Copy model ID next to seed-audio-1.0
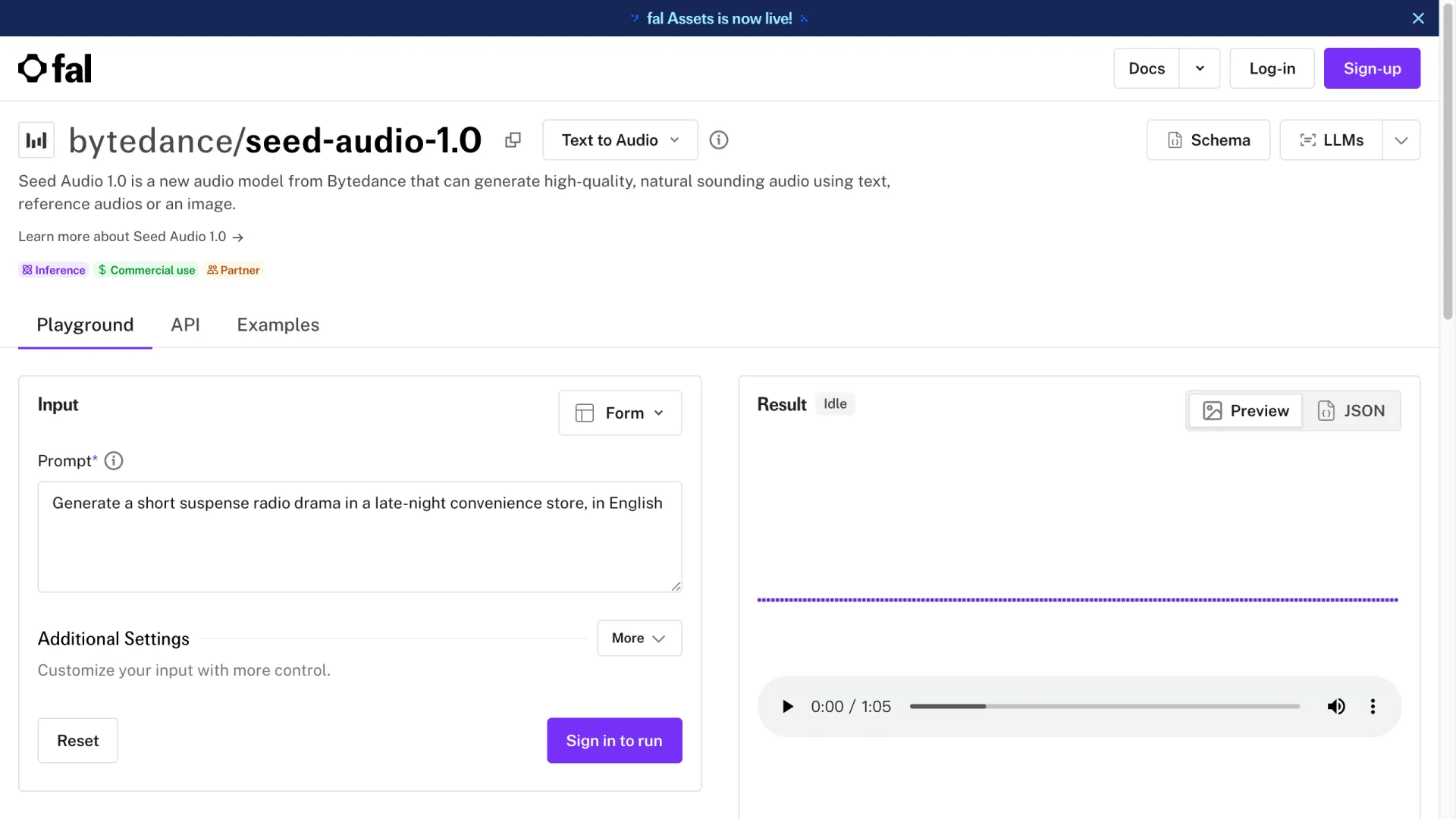This screenshot has width=1456, height=819. tap(513, 140)
